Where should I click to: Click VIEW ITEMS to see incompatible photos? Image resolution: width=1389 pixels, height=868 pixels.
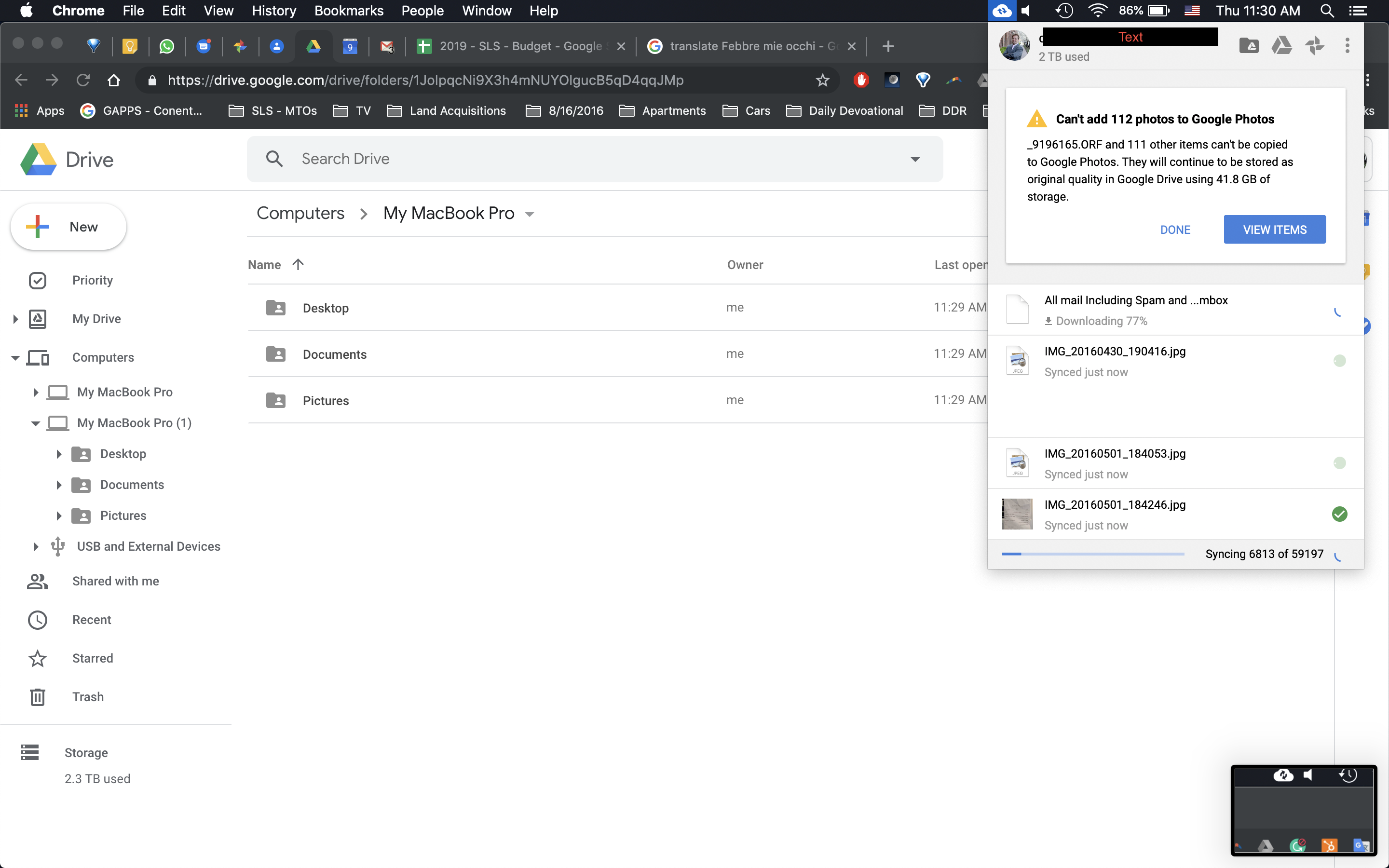(1275, 229)
